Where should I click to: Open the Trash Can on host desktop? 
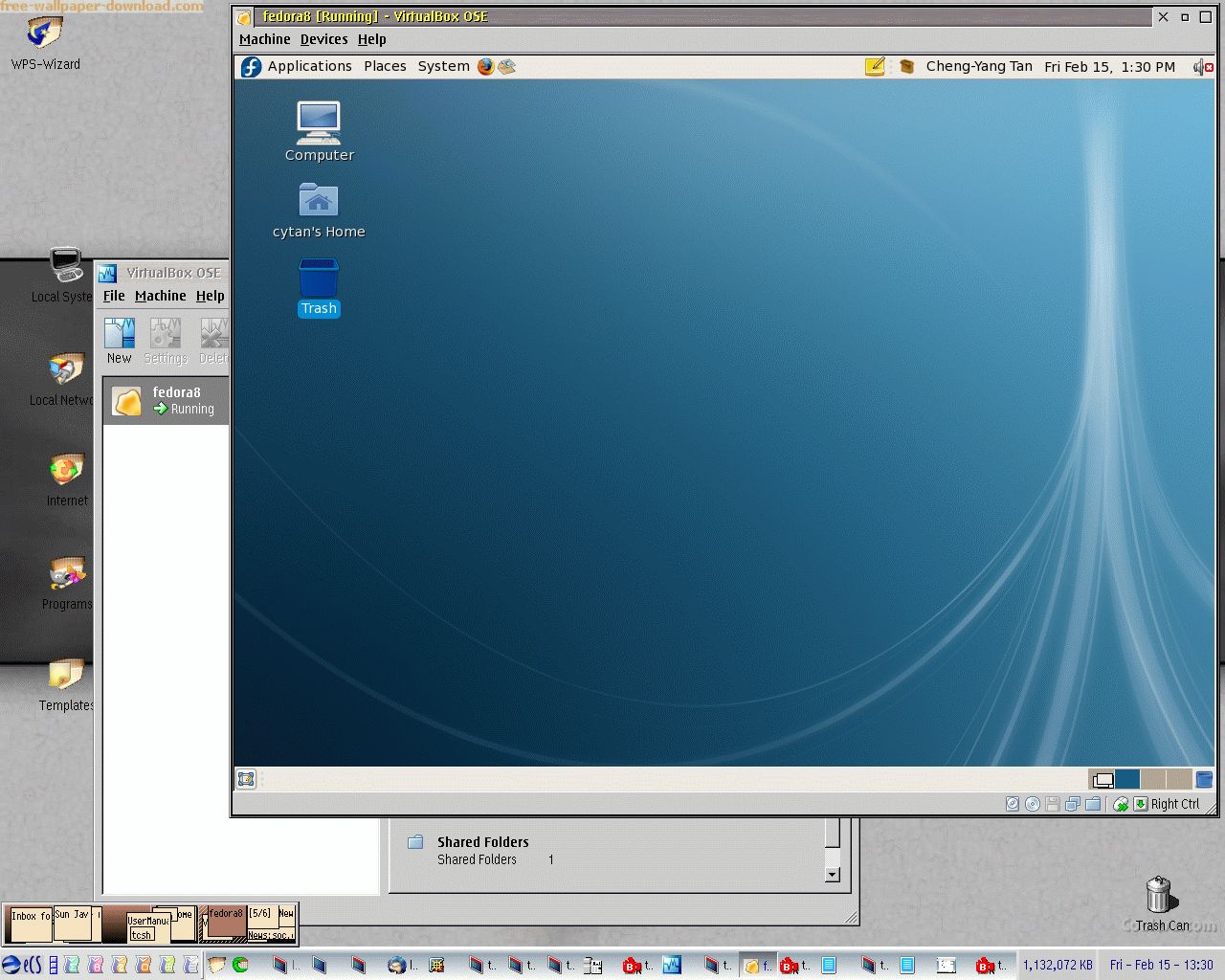[1160, 904]
